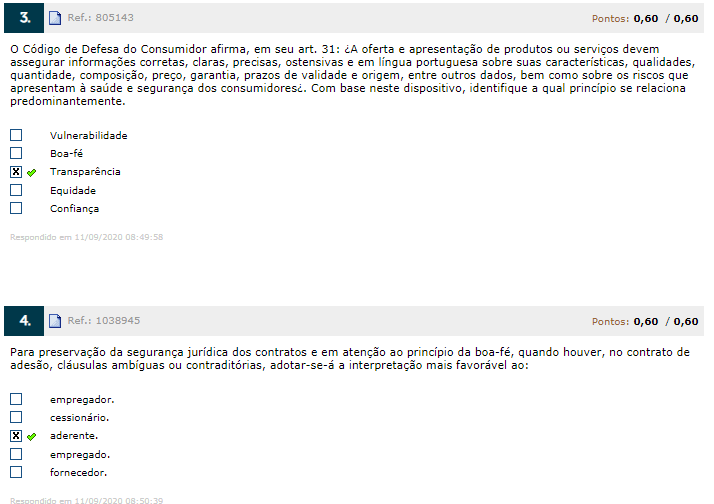714x504 pixels.
Task: Click the Ref.: 805143 reference text
Action: pyautogui.click(x=101, y=18)
